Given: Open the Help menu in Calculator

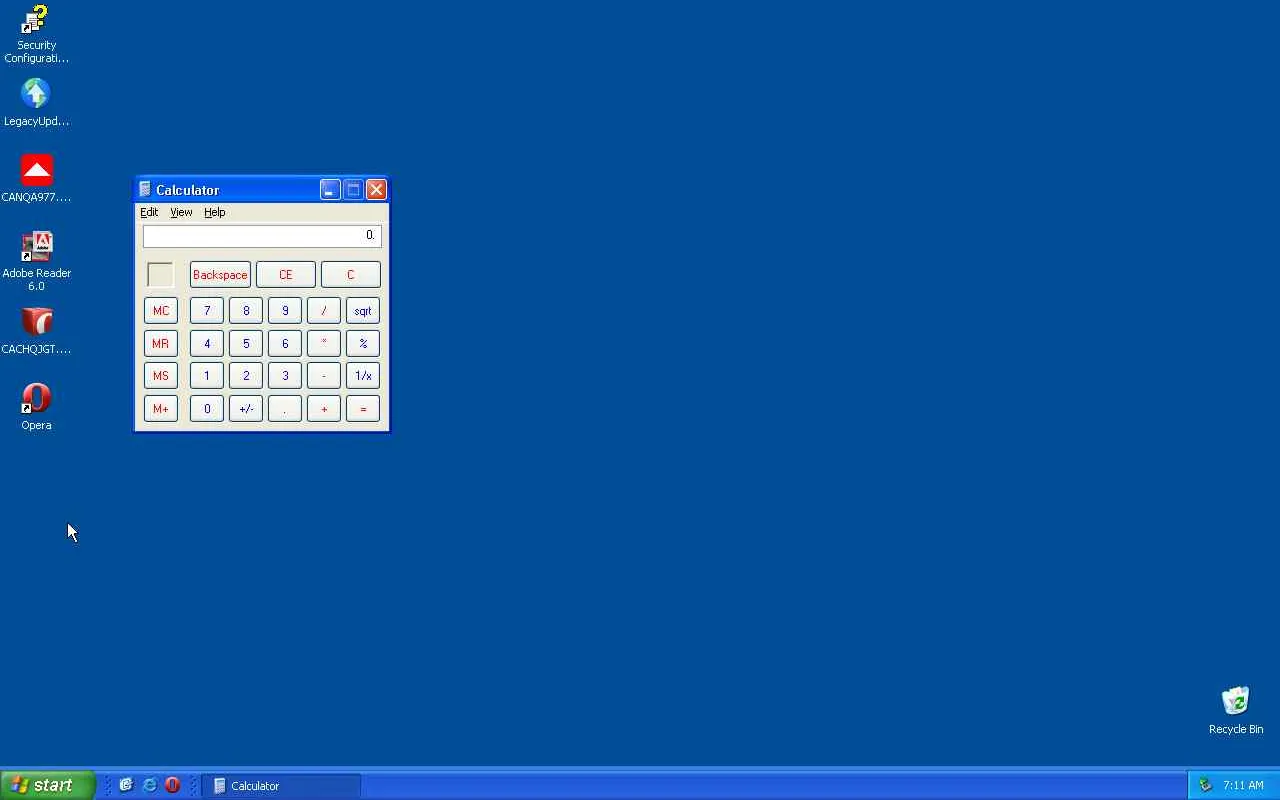Looking at the screenshot, I should click(x=215, y=212).
